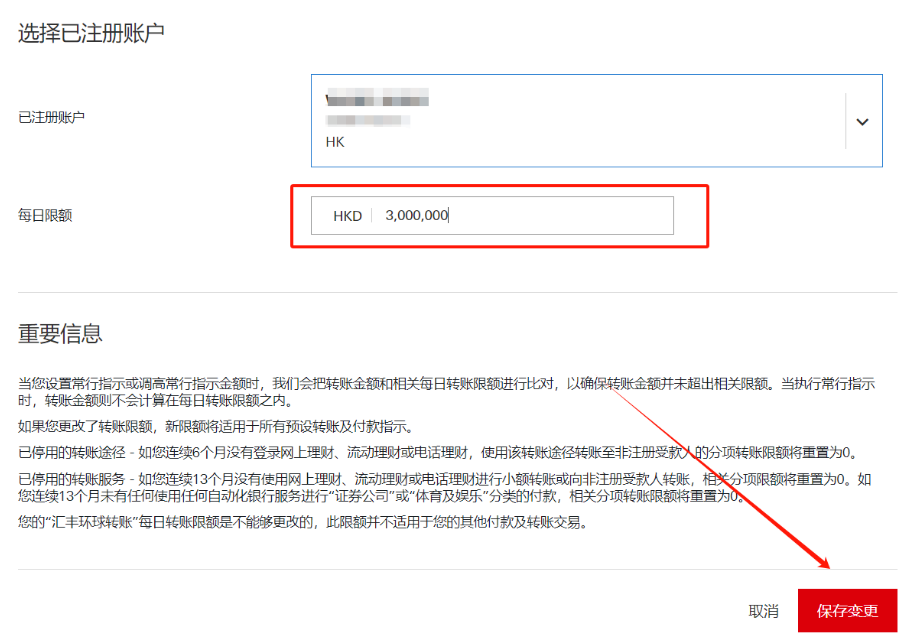Click paragraph mentioning 汇丰环球转账

tap(302, 522)
